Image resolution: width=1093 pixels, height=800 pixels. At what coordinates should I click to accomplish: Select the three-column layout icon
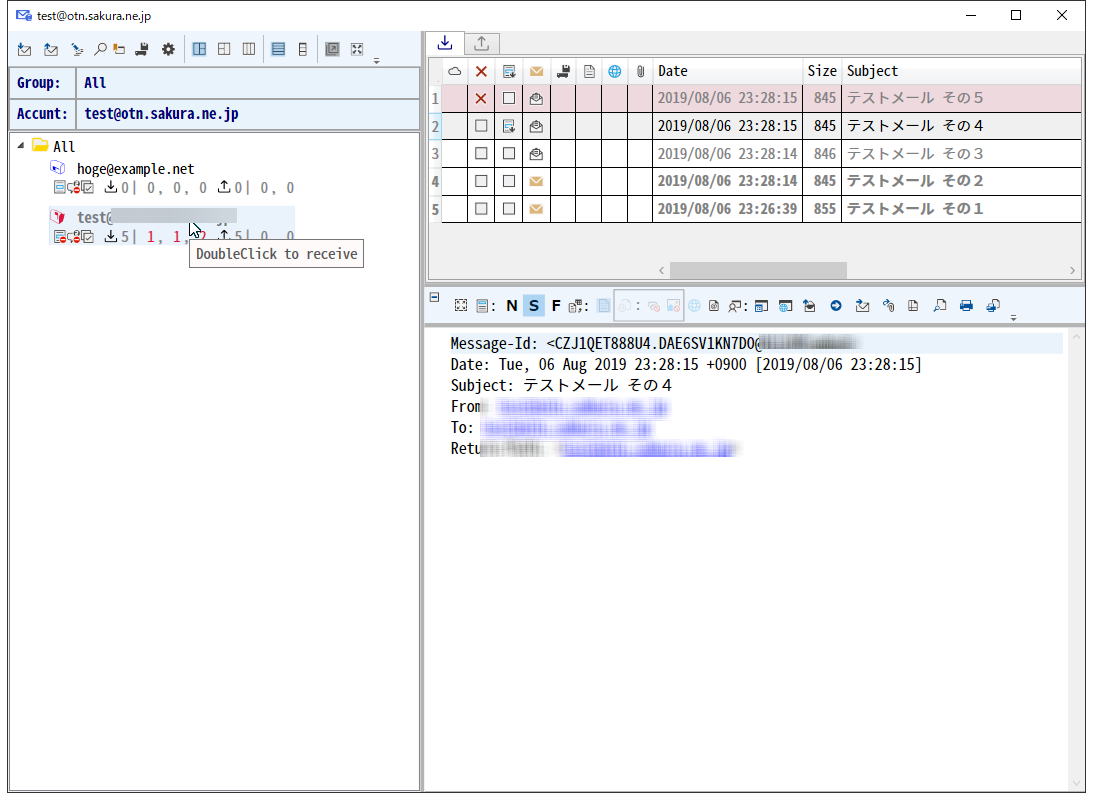[249, 49]
